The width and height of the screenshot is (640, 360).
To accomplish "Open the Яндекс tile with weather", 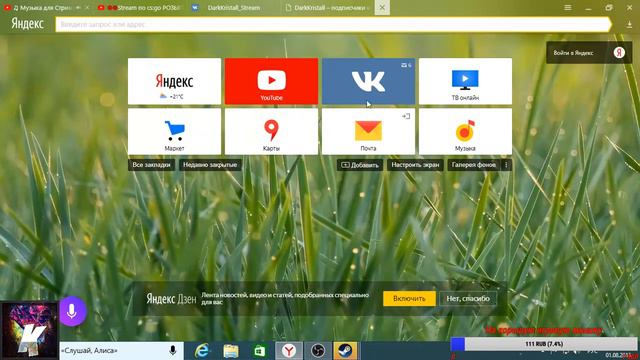I will click(x=174, y=81).
